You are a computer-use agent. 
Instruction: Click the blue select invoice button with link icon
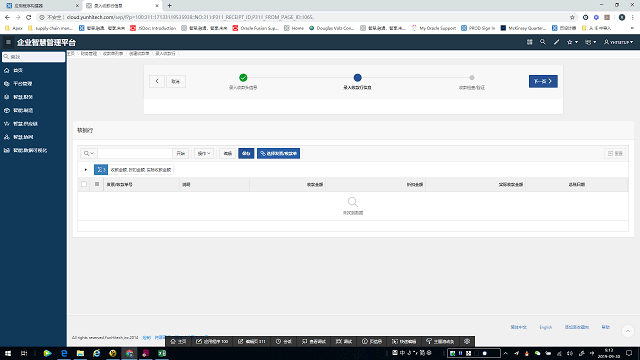[x=278, y=153]
